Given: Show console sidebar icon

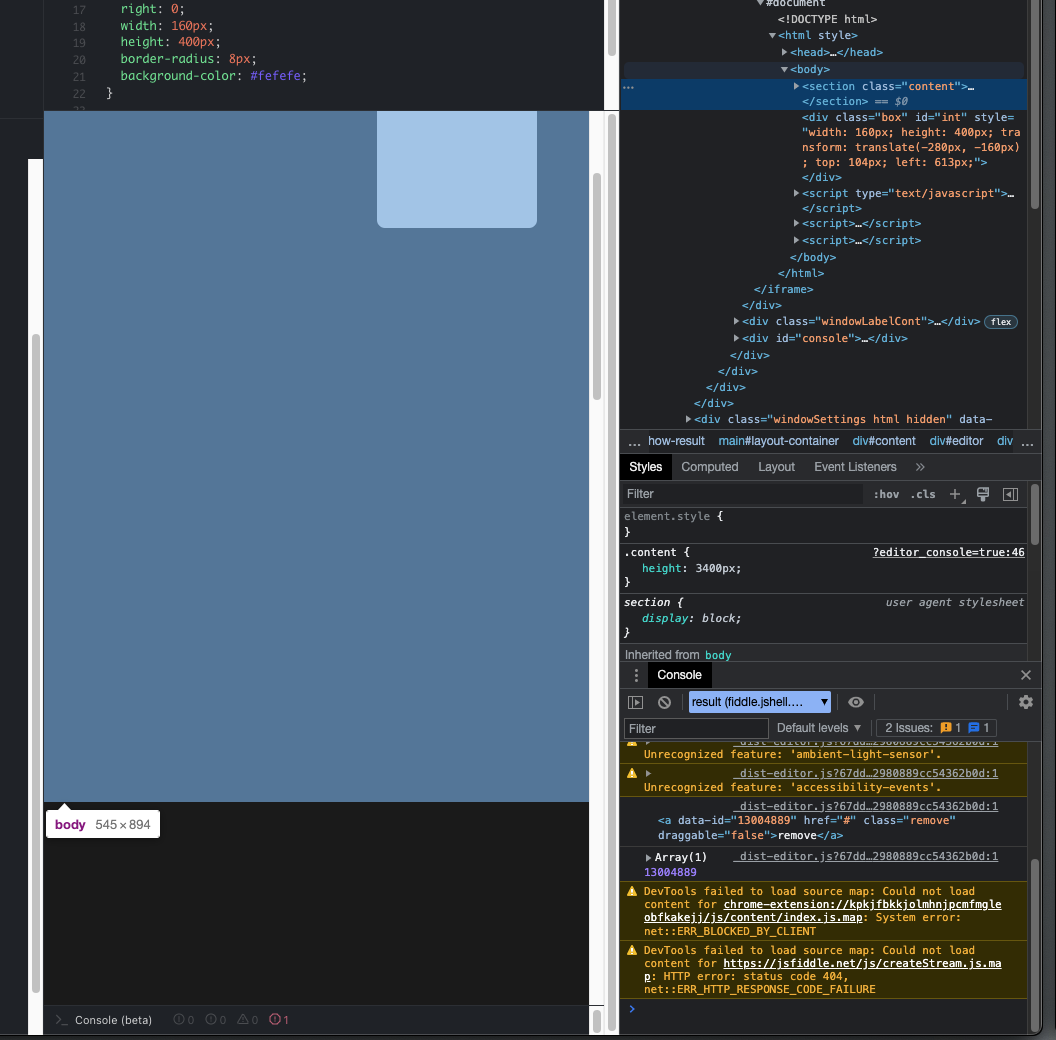Looking at the screenshot, I should [635, 702].
